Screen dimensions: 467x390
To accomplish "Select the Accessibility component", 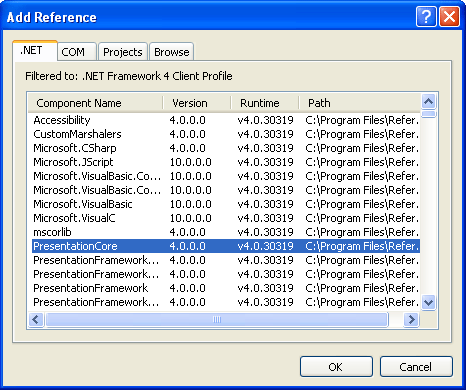I will point(226,120).
